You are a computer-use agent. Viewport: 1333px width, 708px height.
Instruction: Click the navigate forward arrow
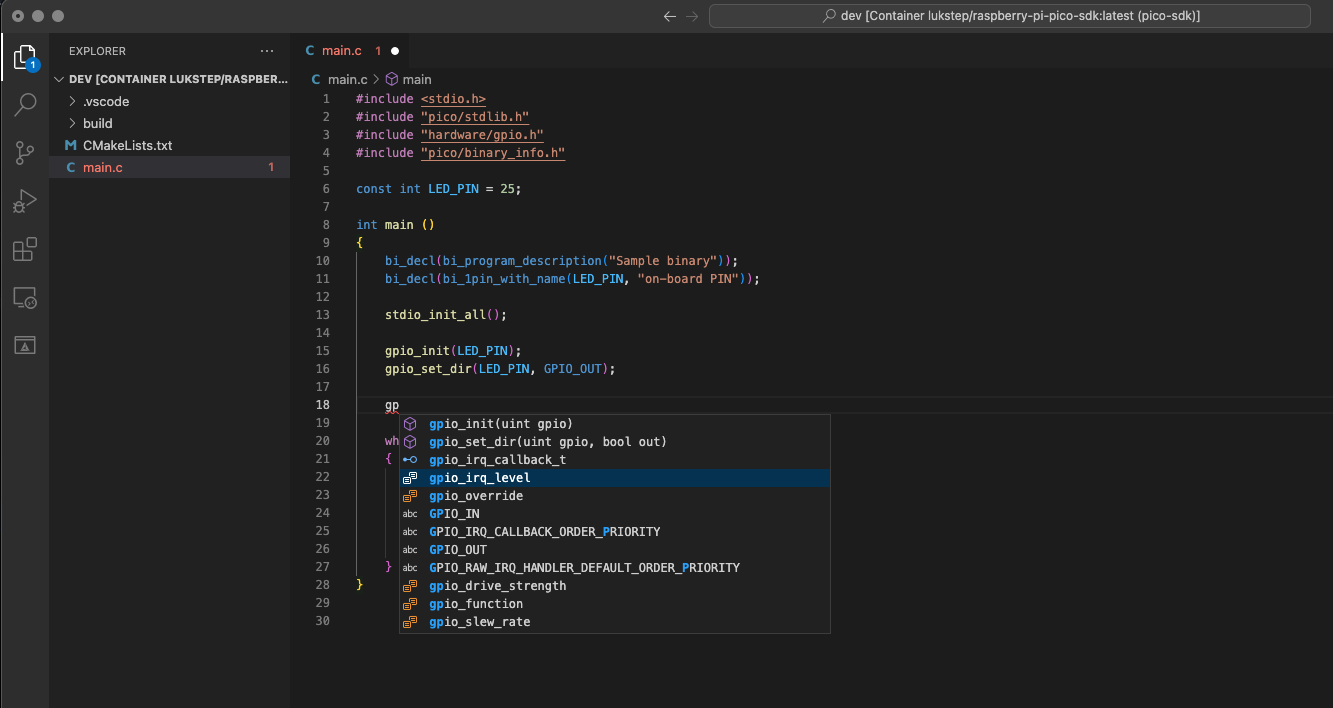[692, 17]
